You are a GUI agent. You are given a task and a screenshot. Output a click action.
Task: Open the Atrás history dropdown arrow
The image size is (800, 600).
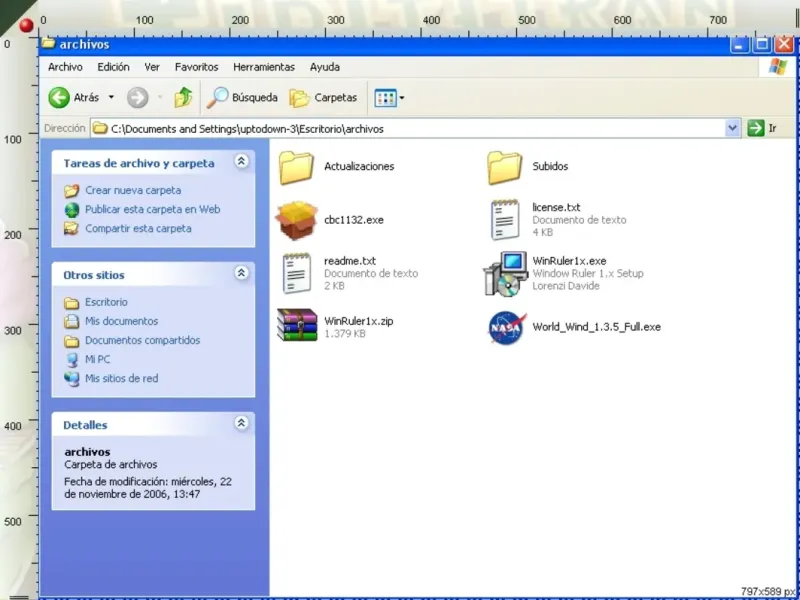111,98
